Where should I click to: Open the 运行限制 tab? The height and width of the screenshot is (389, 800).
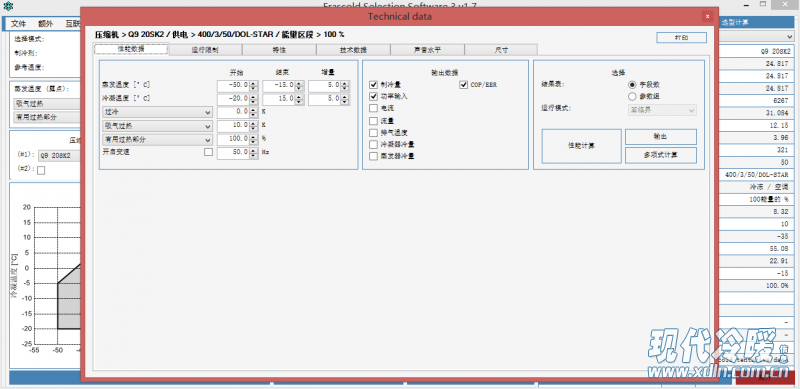[205, 50]
